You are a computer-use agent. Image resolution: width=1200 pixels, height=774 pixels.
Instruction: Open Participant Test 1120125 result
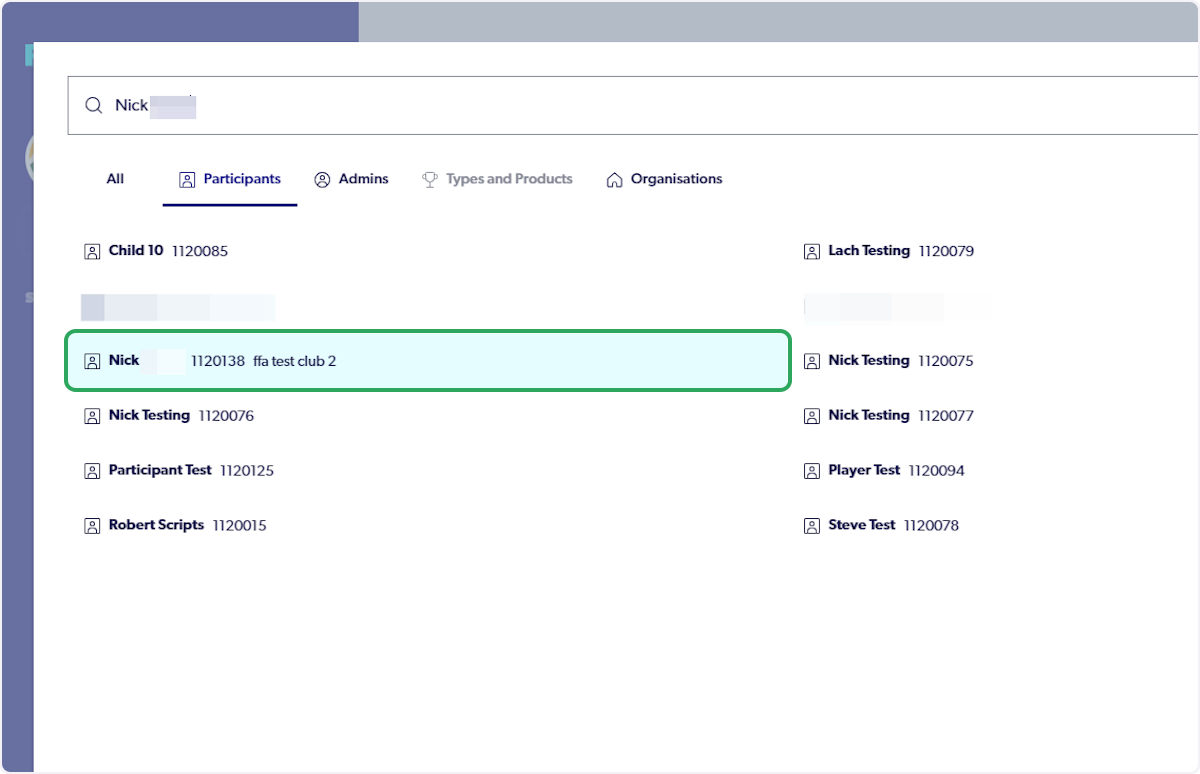(179, 470)
